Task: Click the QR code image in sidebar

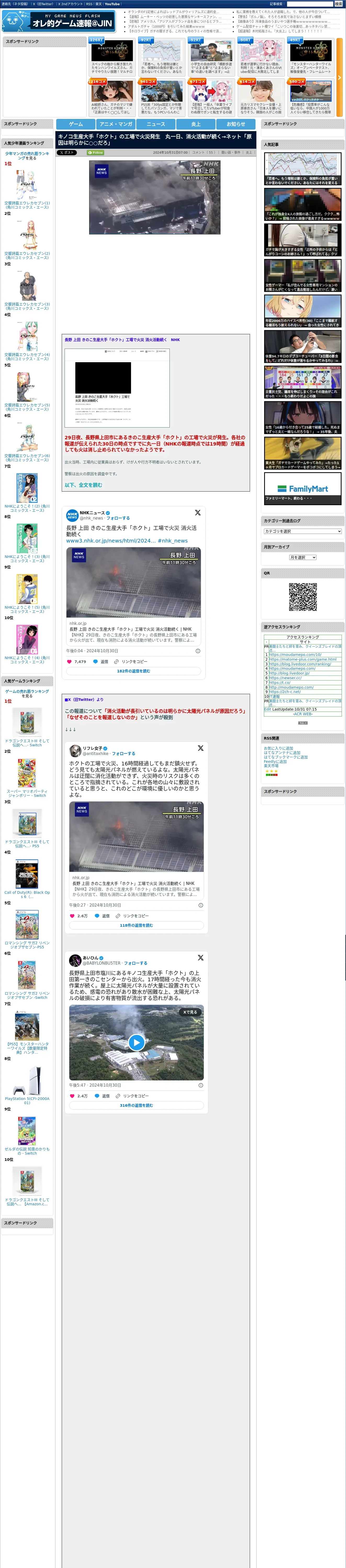Action: pyautogui.click(x=303, y=597)
